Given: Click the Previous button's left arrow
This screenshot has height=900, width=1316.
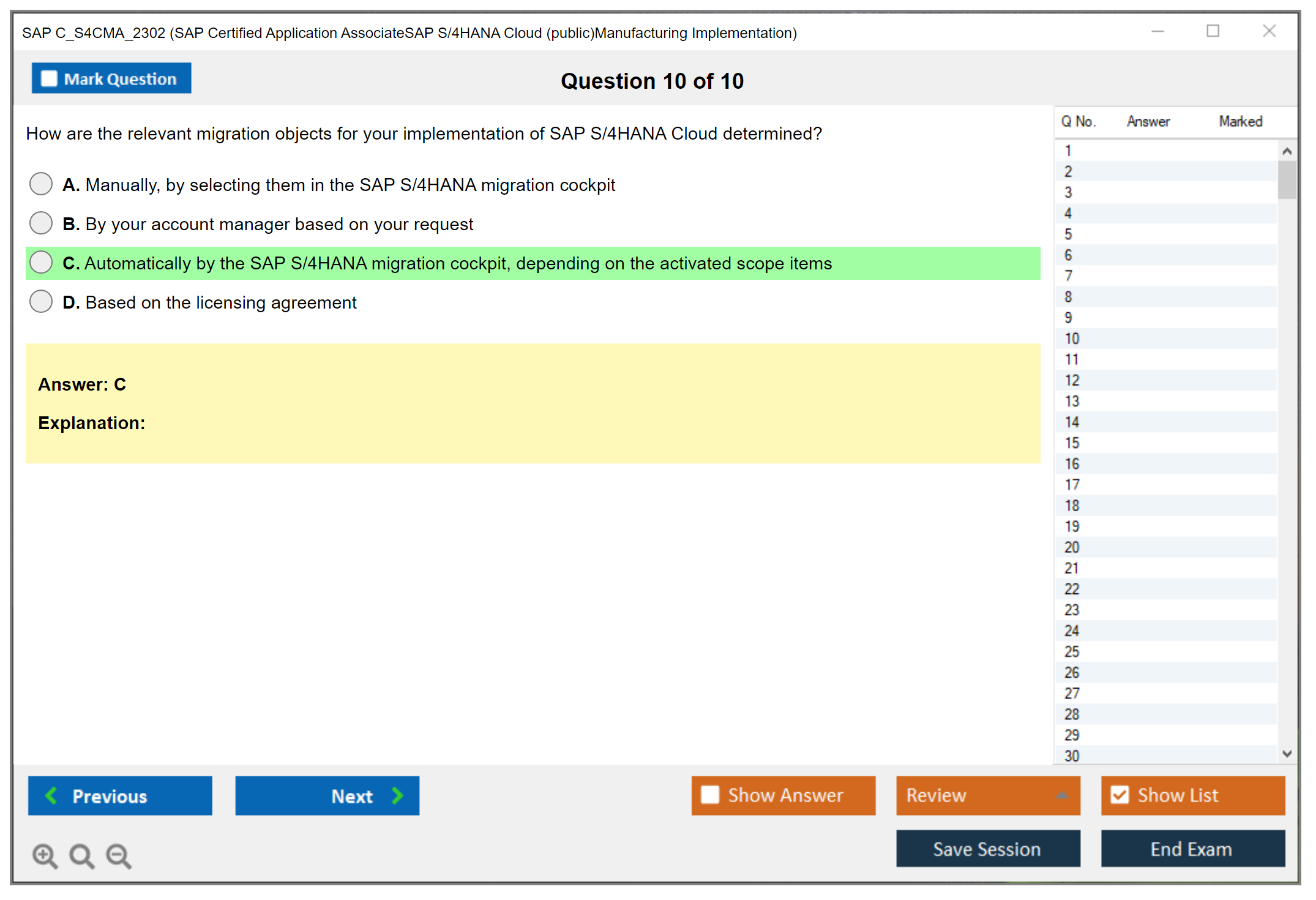Looking at the screenshot, I should (x=51, y=795).
